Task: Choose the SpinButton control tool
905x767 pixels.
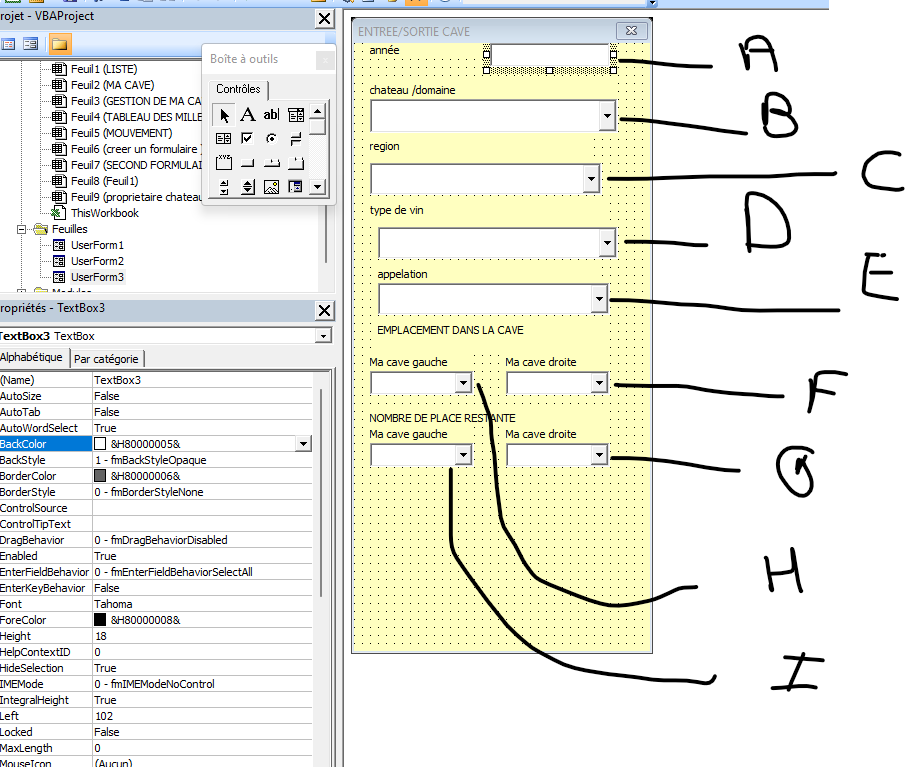Action: [247, 187]
